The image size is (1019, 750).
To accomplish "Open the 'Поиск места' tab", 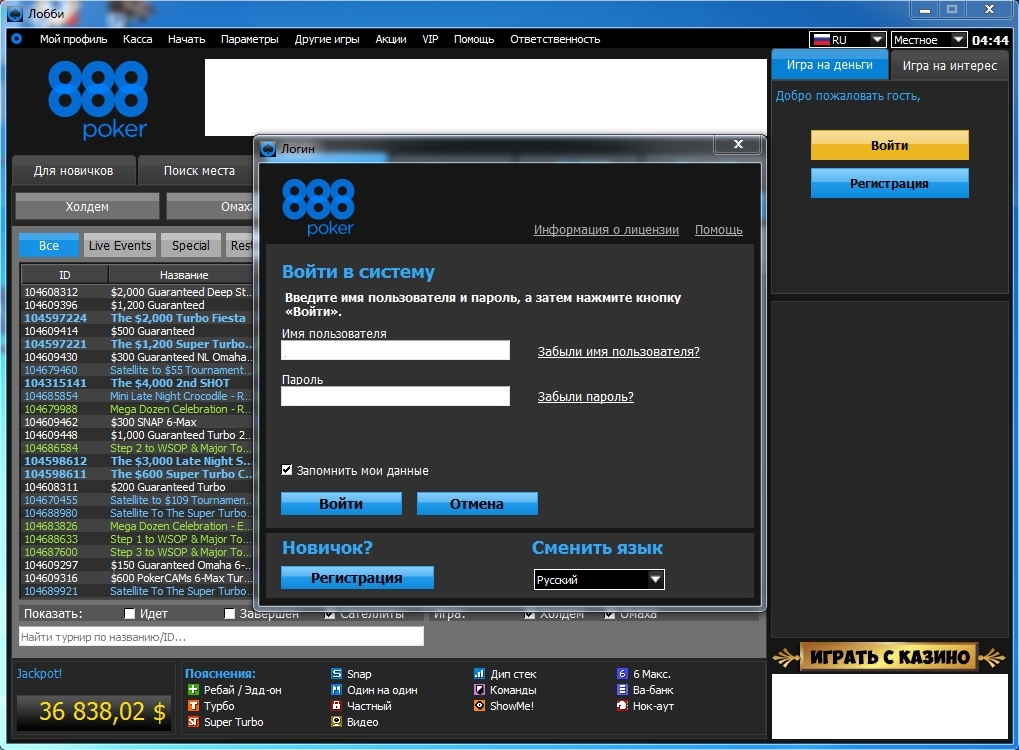I will [199, 171].
